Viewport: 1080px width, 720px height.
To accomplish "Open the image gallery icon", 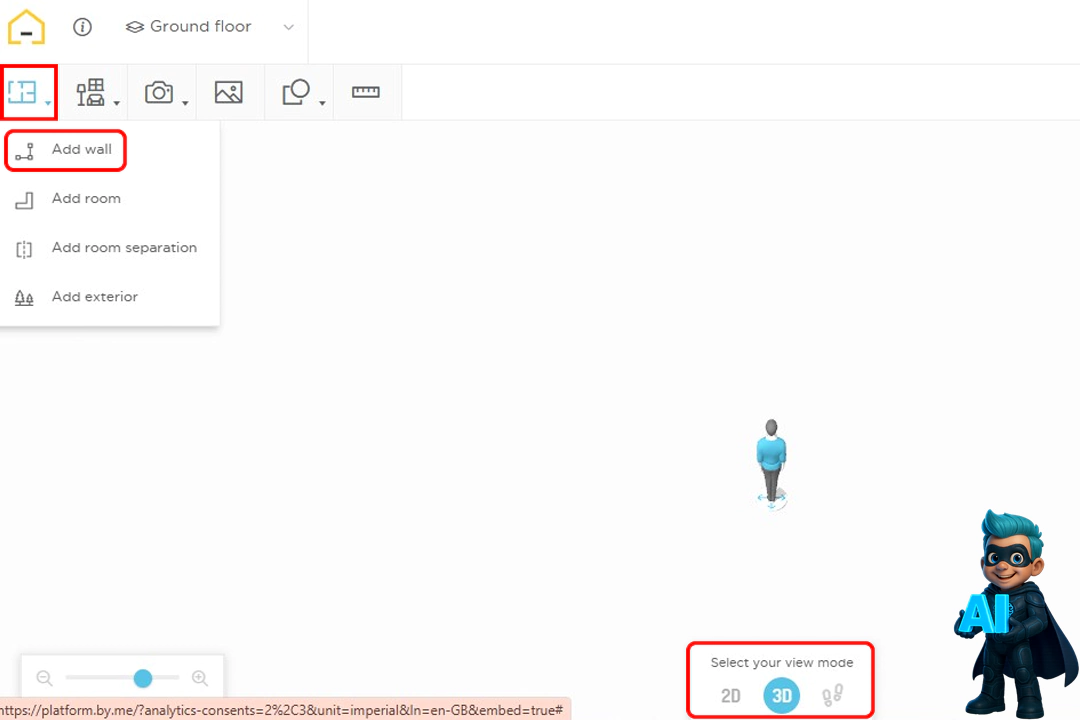I will point(229,93).
